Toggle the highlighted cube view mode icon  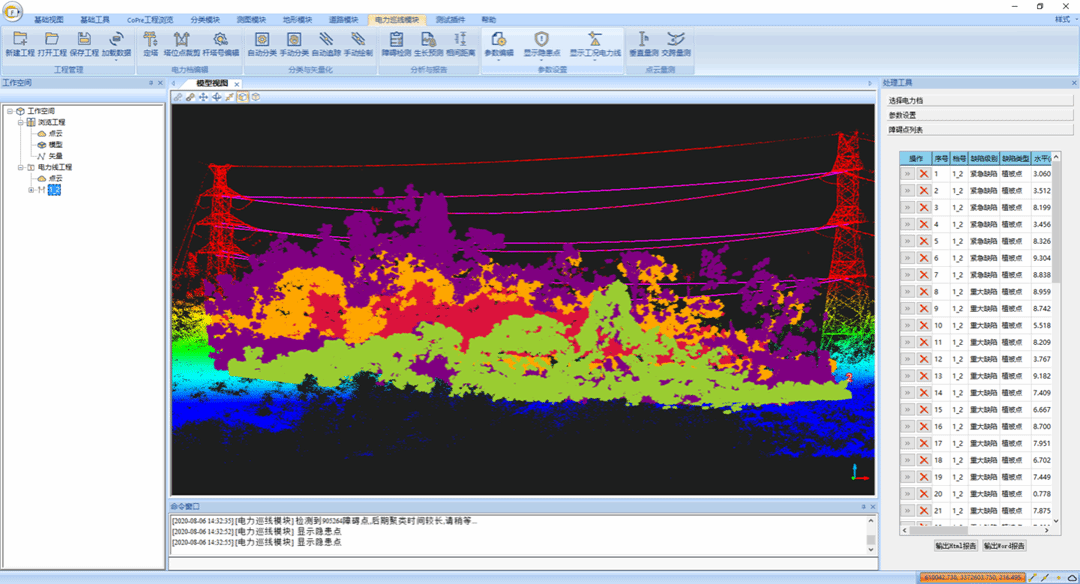pyautogui.click(x=242, y=97)
